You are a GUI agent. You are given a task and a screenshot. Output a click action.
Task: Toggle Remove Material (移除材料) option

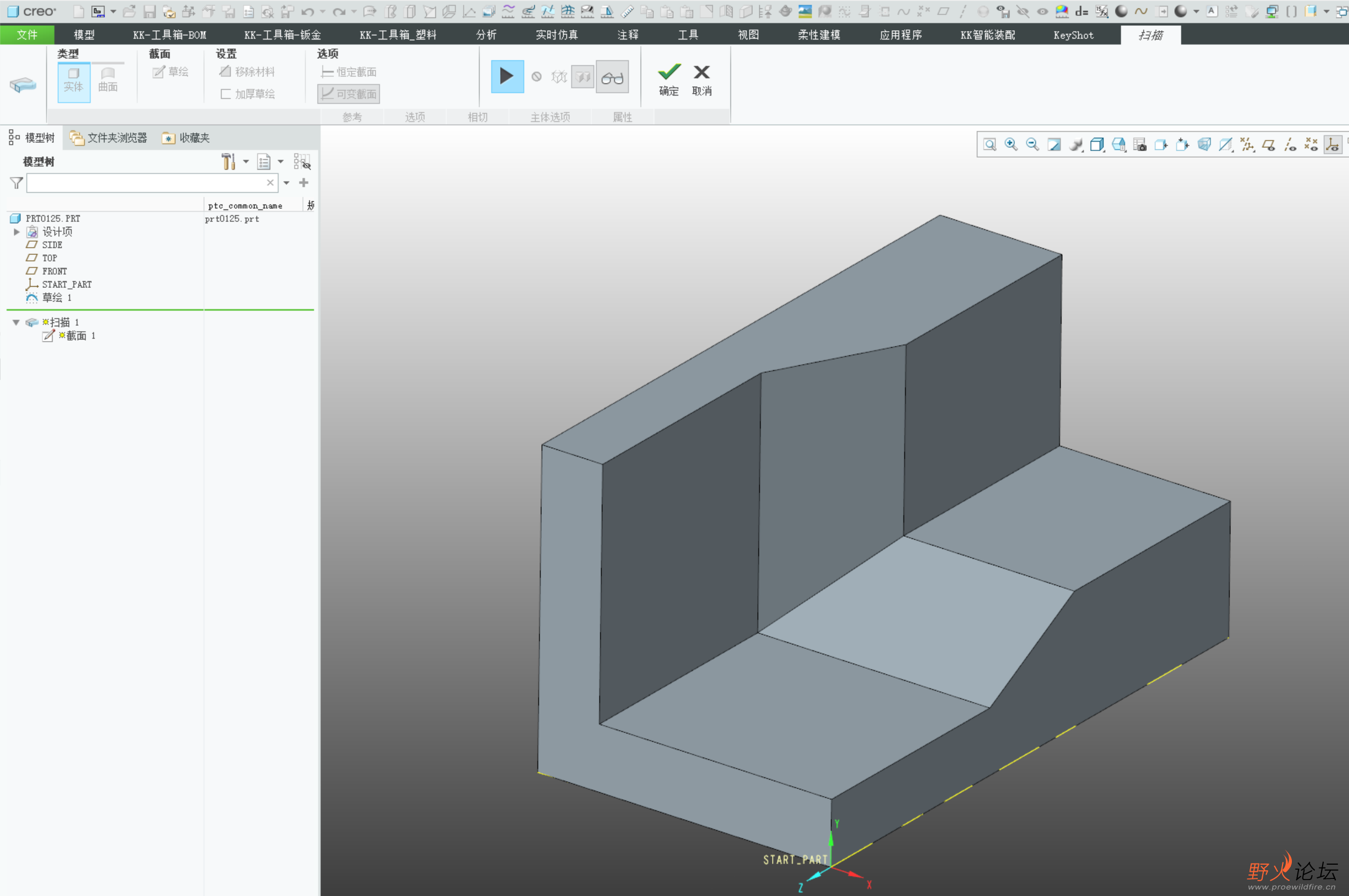coord(247,72)
